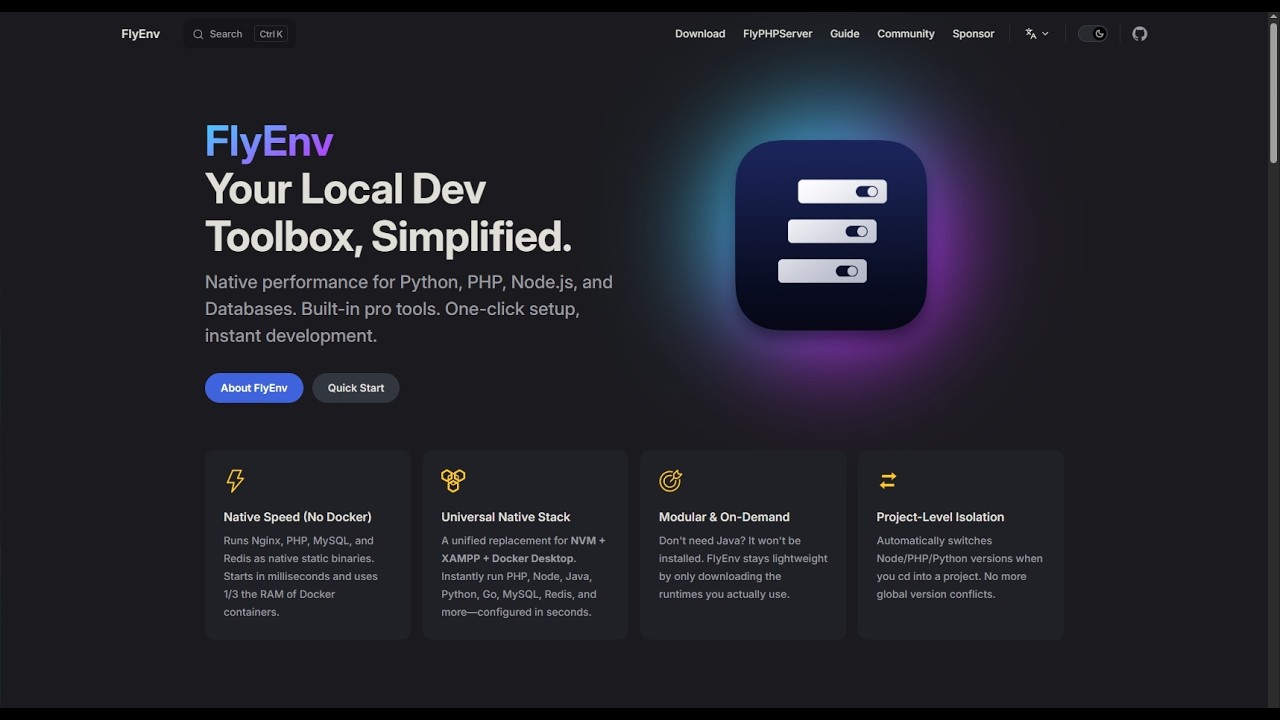Viewport: 1280px width, 720px height.
Task: Click the Ctrl K shortcut badge
Action: 271,34
